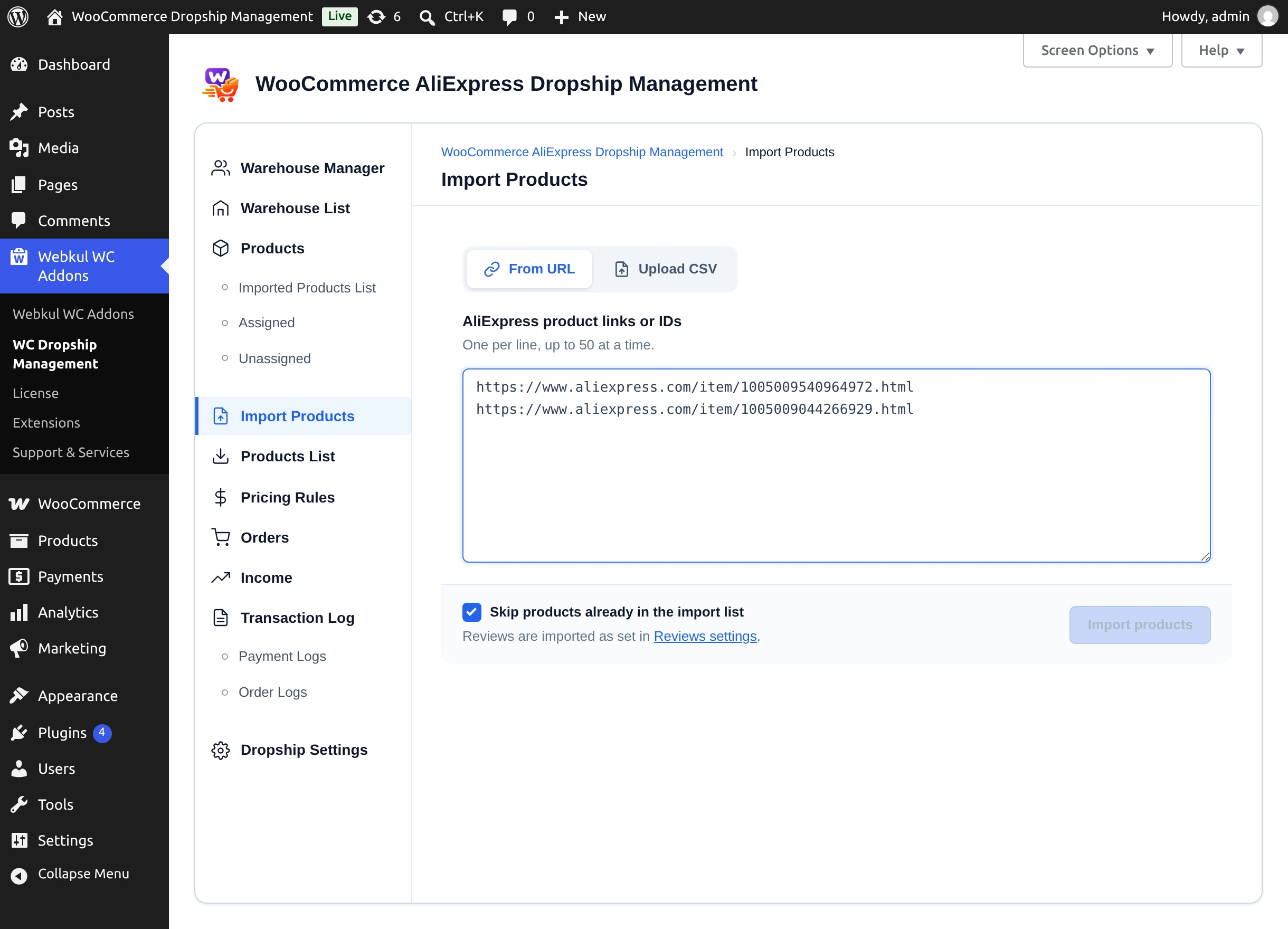Click the Pages icon in sidebar
This screenshot has width=1288, height=929.
pos(19,185)
